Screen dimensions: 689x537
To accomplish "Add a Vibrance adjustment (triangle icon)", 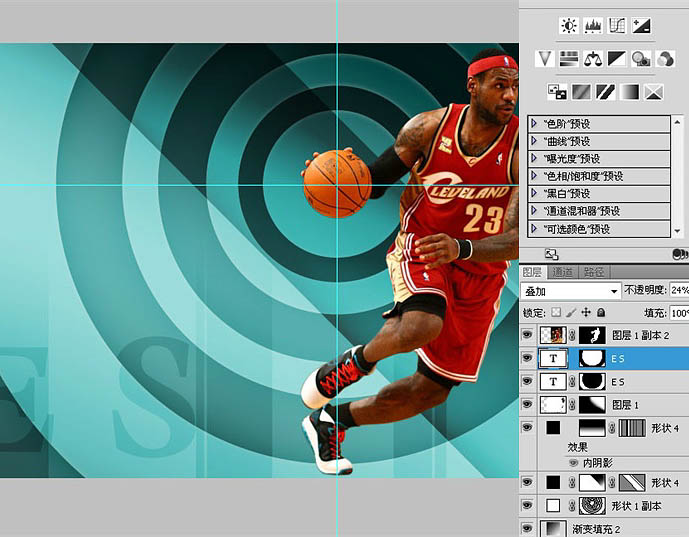I will pos(544,58).
